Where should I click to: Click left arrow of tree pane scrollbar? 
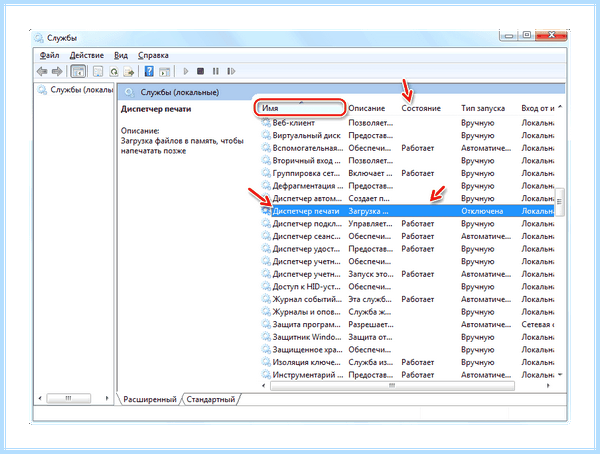tap(40, 398)
